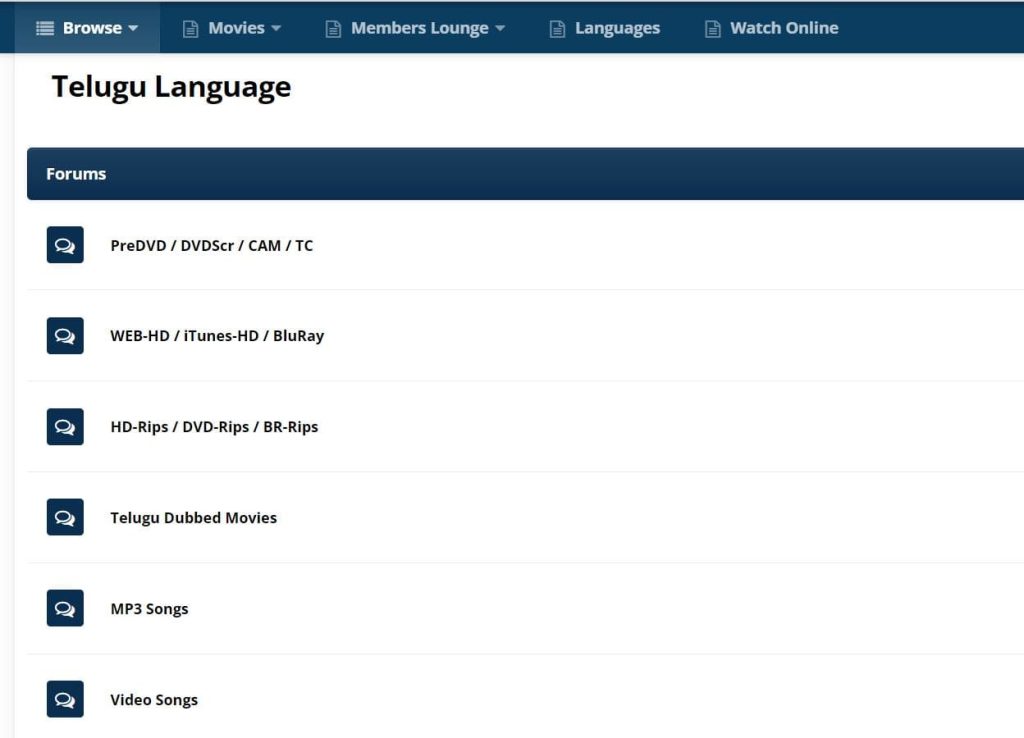The image size is (1024, 738).
Task: Open the PreDVD / DVDScr / CAM / TC forum
Action: 212,246
